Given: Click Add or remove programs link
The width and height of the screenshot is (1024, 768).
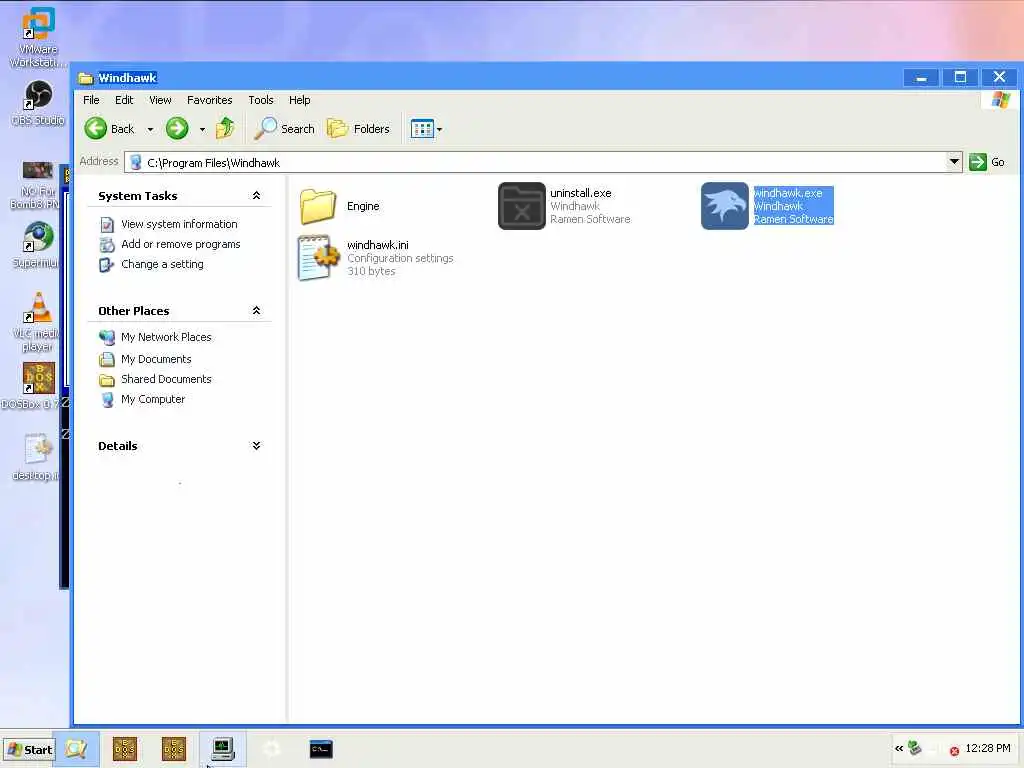Looking at the screenshot, I should (181, 244).
